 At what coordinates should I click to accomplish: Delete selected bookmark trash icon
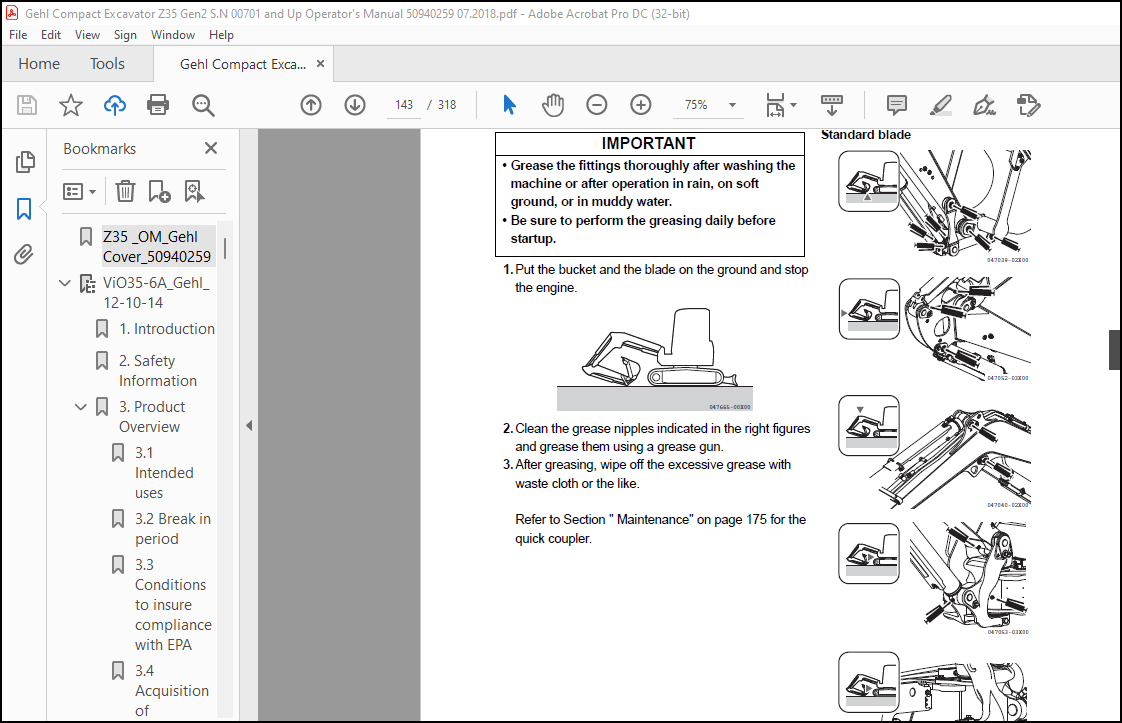[x=125, y=191]
